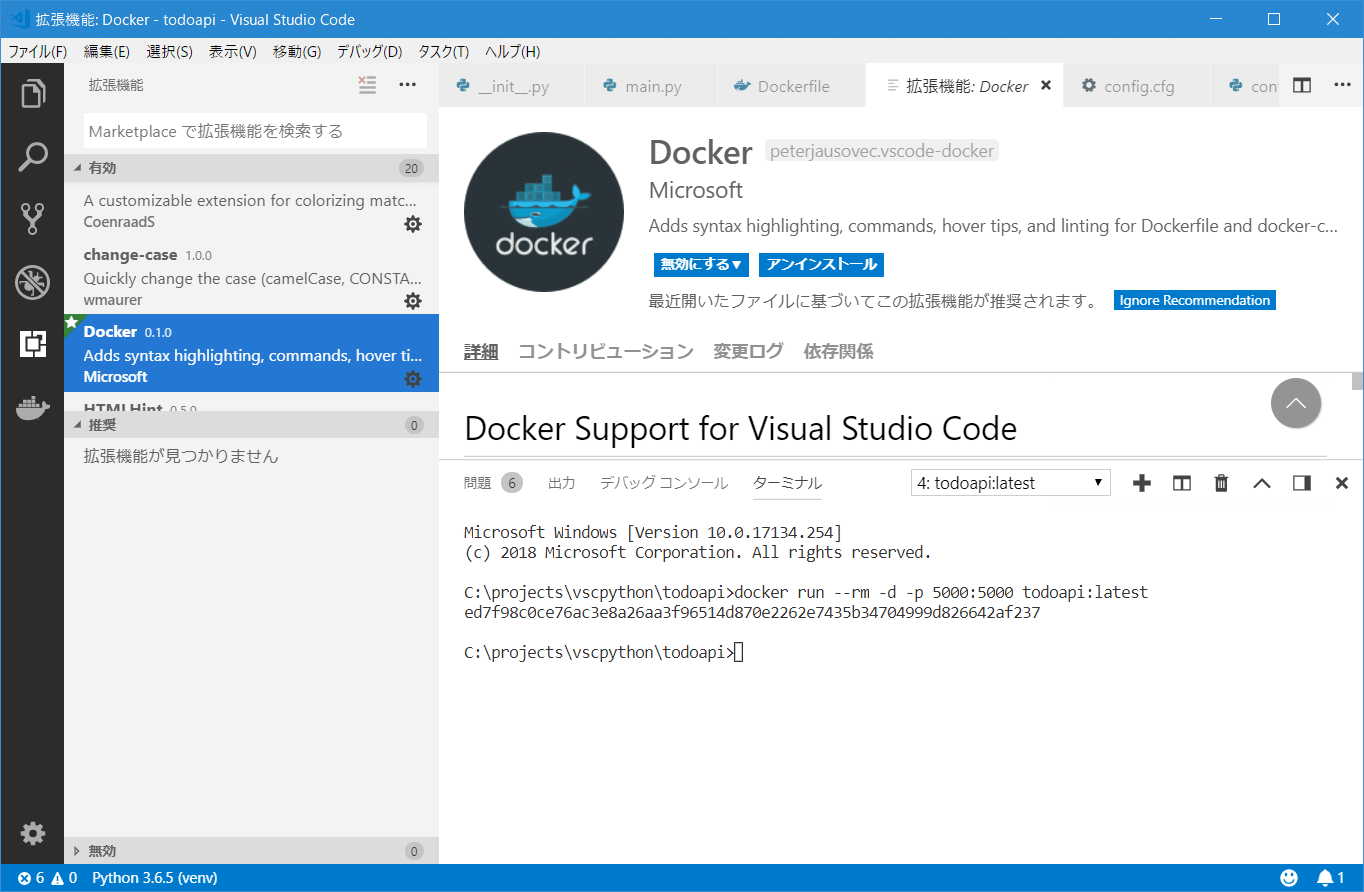
Task: Create a new terminal with the plus icon
Action: pos(1141,482)
